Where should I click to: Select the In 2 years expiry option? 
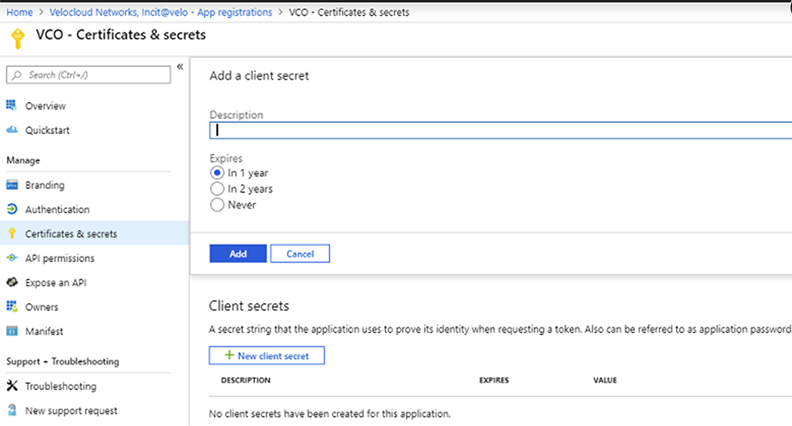[217, 189]
